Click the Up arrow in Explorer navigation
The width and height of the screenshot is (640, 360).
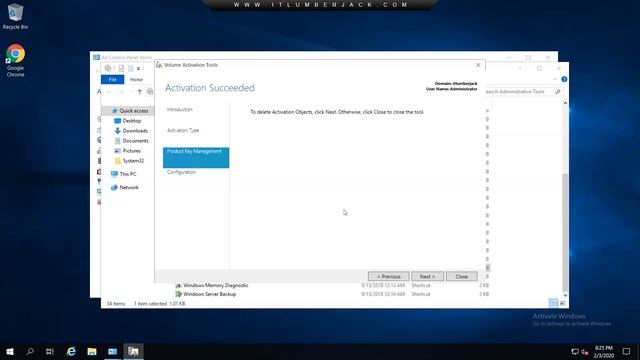click(x=140, y=92)
